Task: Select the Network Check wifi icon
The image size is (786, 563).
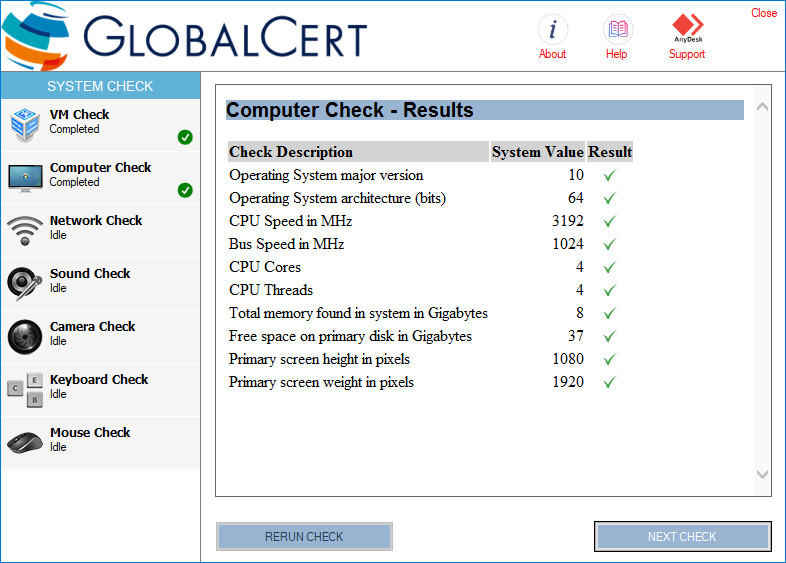Action: point(24,231)
